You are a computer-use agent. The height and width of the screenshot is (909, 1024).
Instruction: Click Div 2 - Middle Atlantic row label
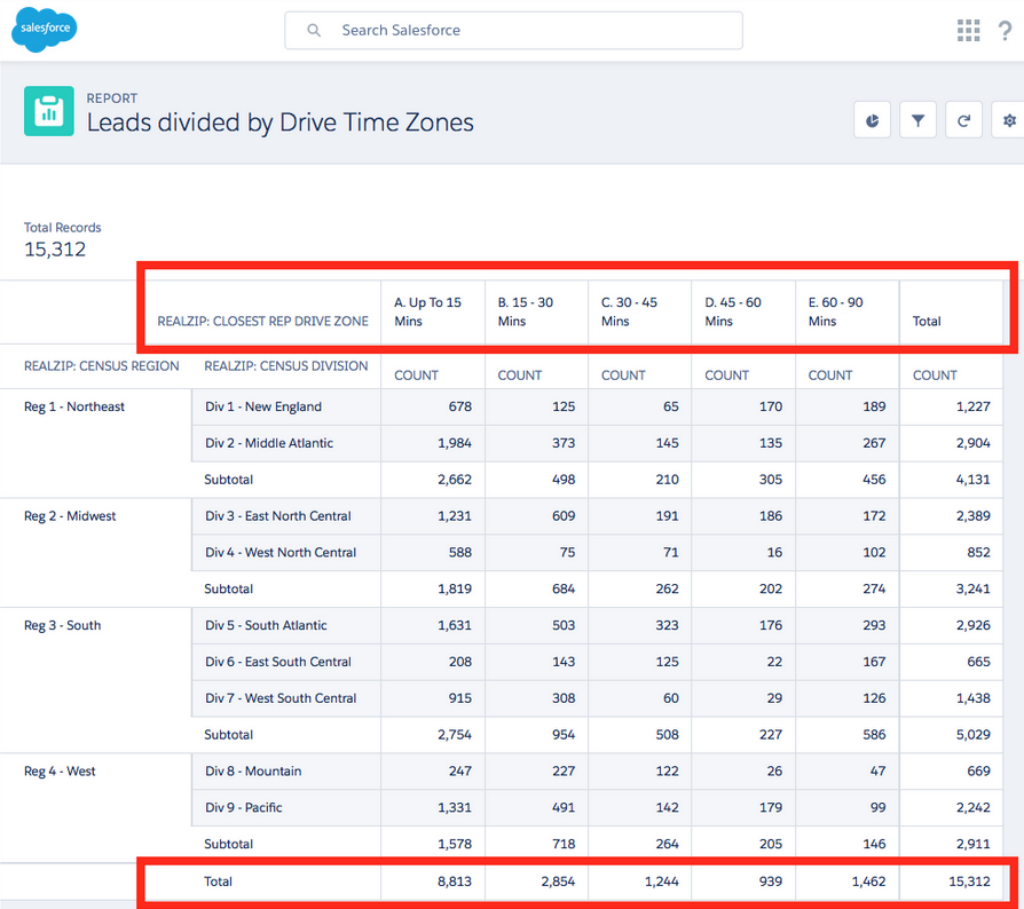pyautogui.click(x=269, y=443)
